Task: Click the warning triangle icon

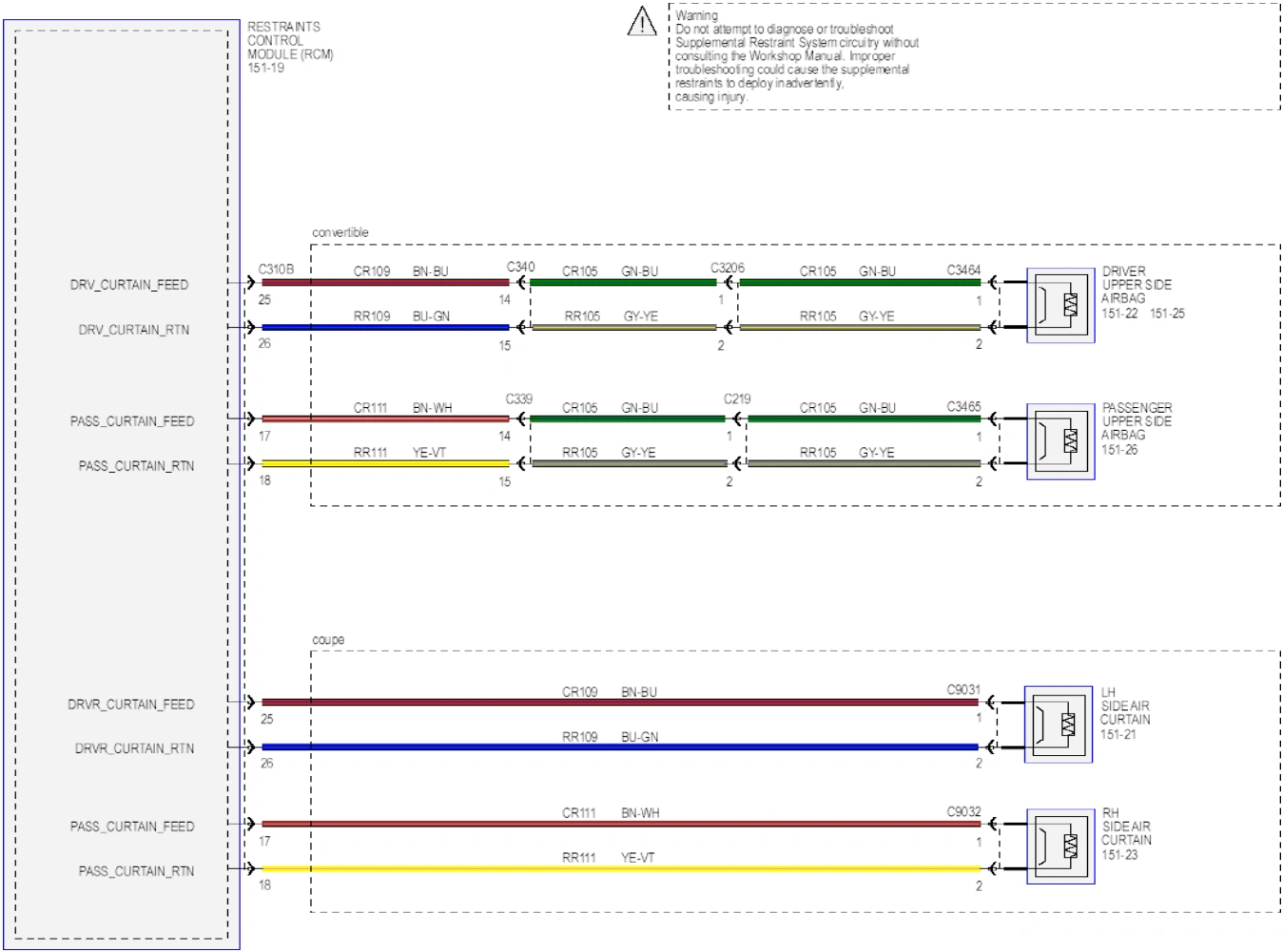Action: (643, 21)
